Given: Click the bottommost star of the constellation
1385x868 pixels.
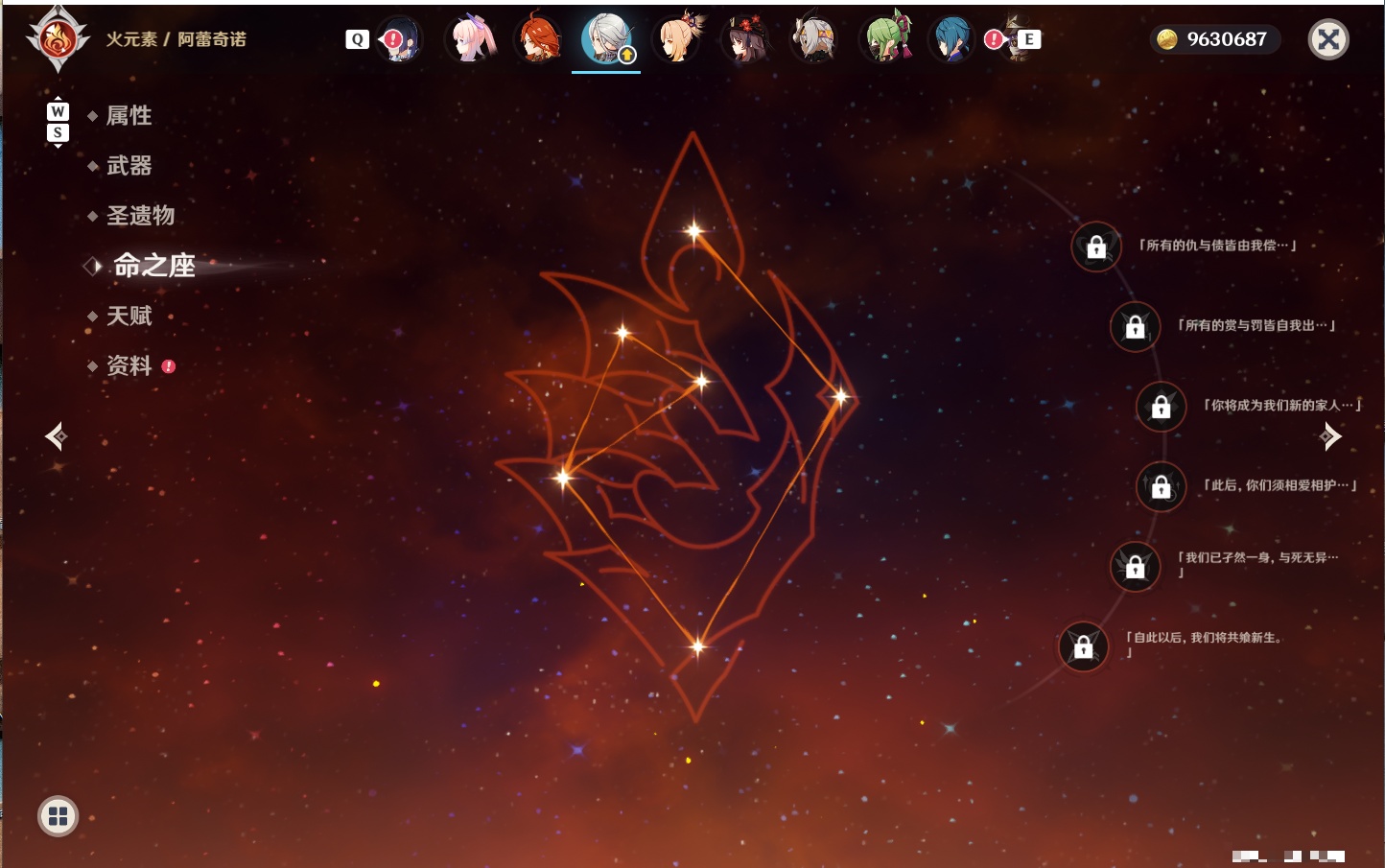Looking at the screenshot, I should click(x=697, y=646).
